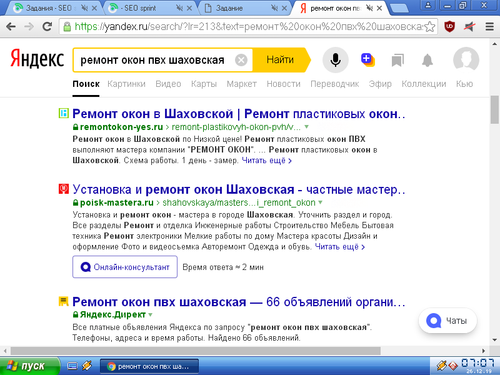Open the Маркет search tab
The image size is (500, 375).
pyautogui.click(x=242, y=84)
